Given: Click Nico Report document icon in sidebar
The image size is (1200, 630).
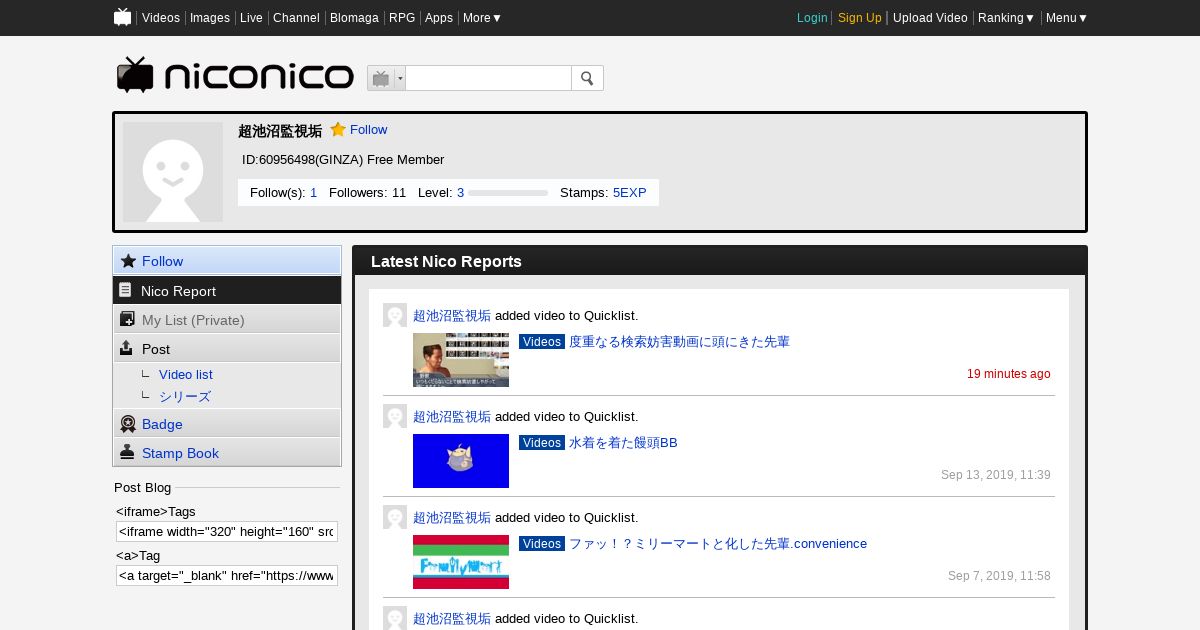Looking at the screenshot, I should (125, 290).
